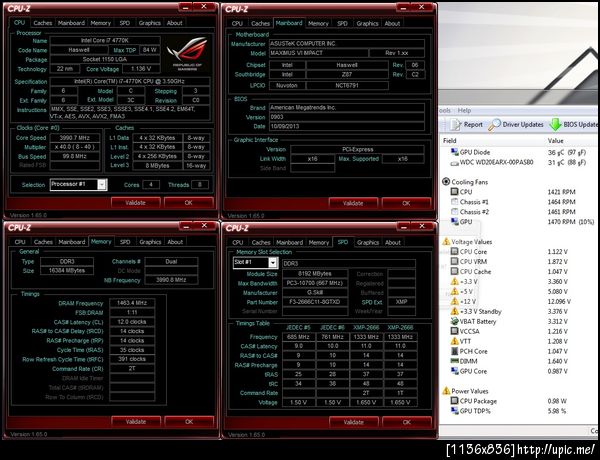
Task: Click Validate in the SPD window
Action: coord(353,422)
